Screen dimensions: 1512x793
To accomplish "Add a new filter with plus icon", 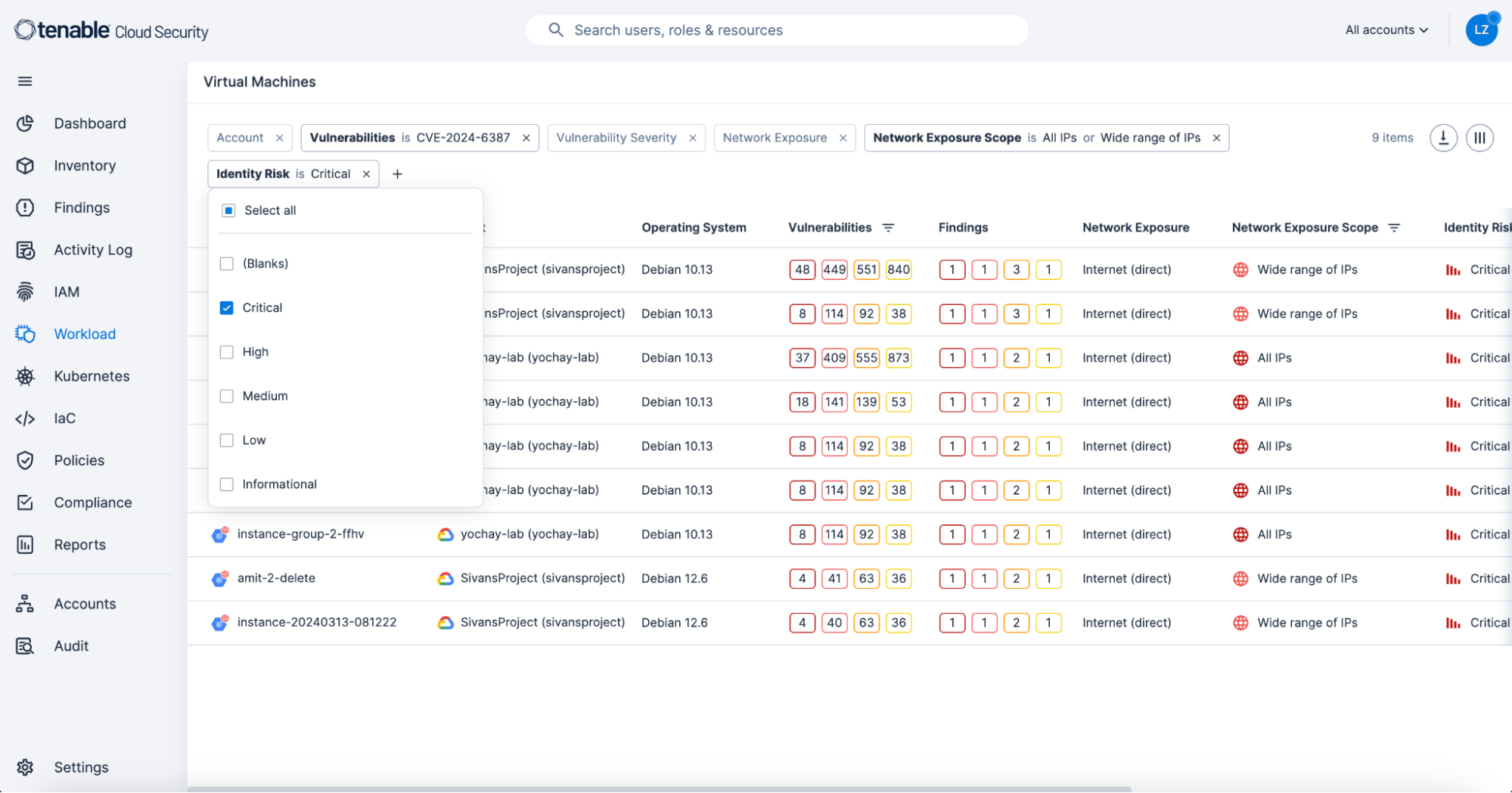I will click(397, 174).
